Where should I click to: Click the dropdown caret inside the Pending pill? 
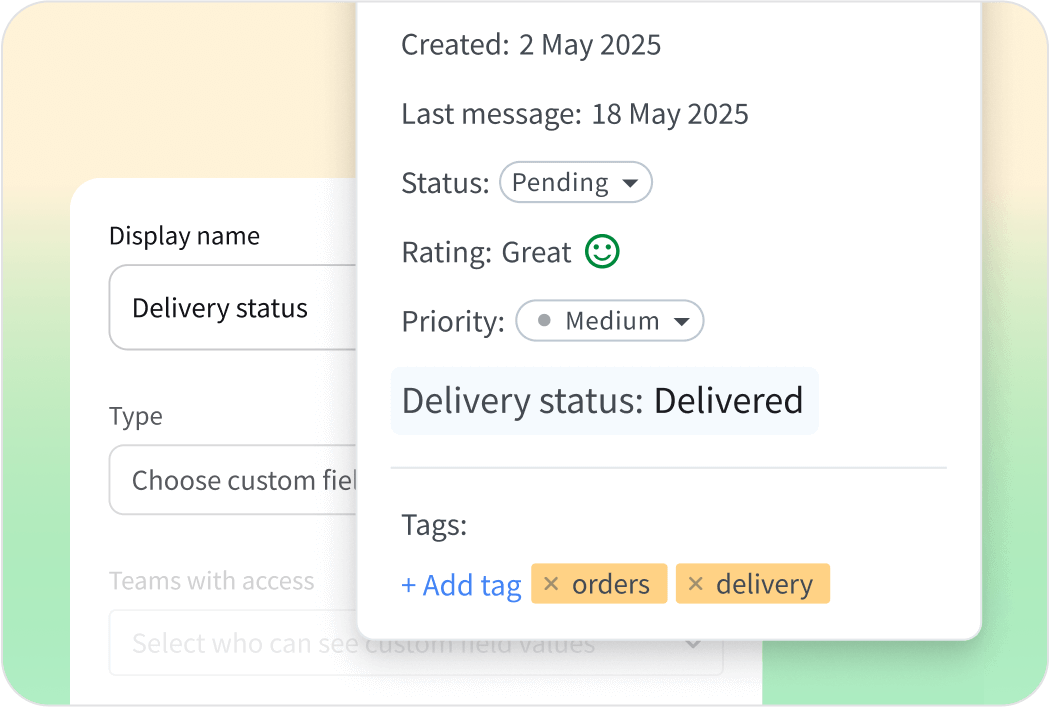coord(632,182)
